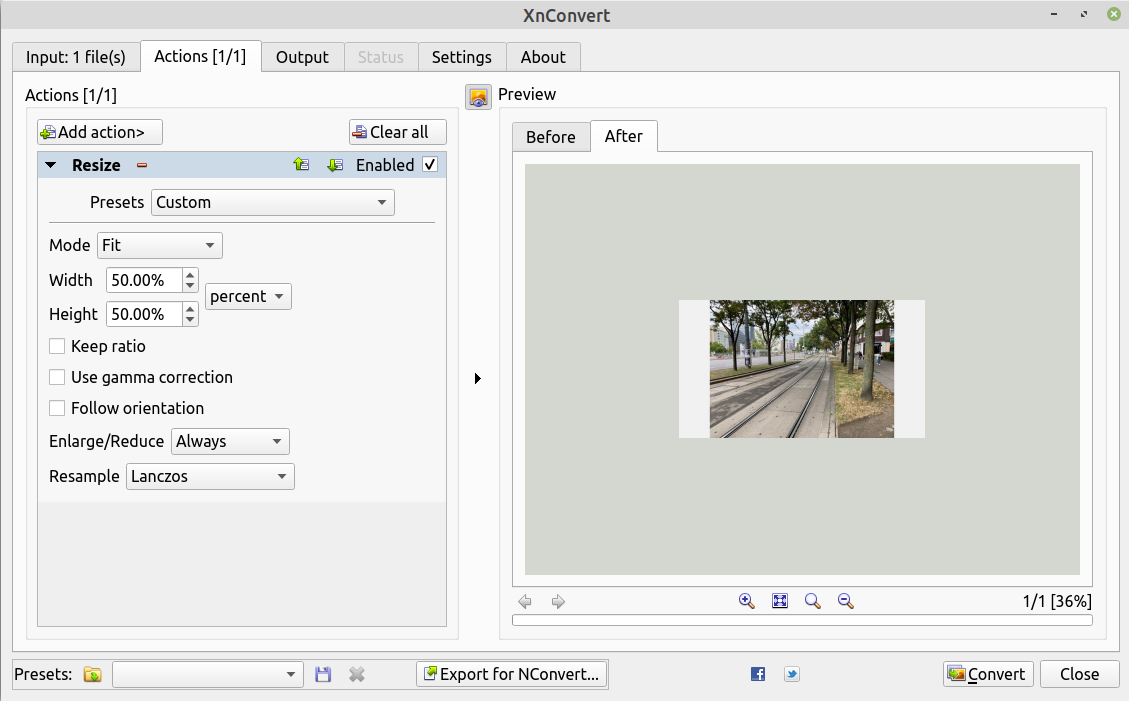Open the Resample Lanczos dropdown
1129x701 pixels.
coord(210,477)
